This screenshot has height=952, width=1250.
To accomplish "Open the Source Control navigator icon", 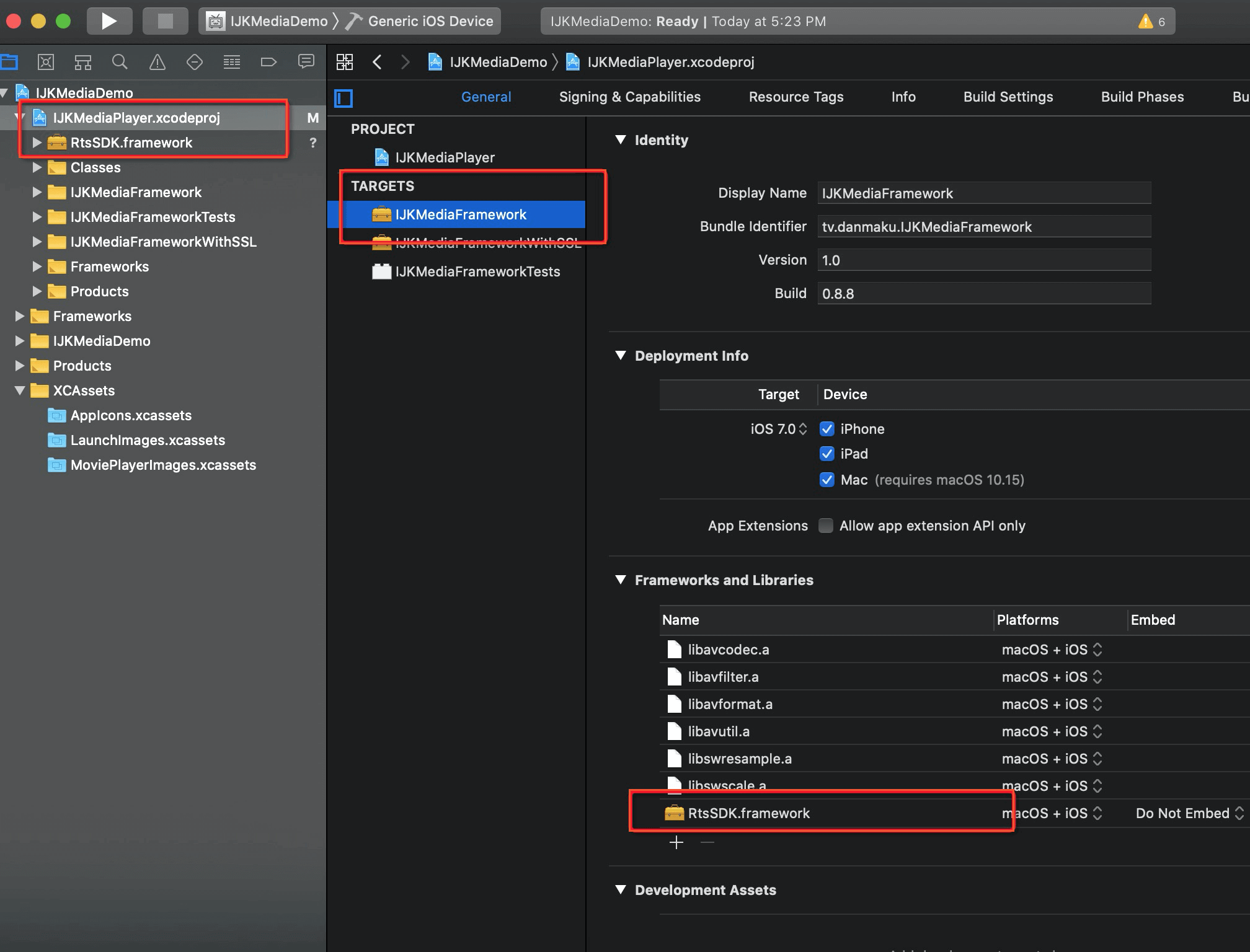I will point(46,62).
